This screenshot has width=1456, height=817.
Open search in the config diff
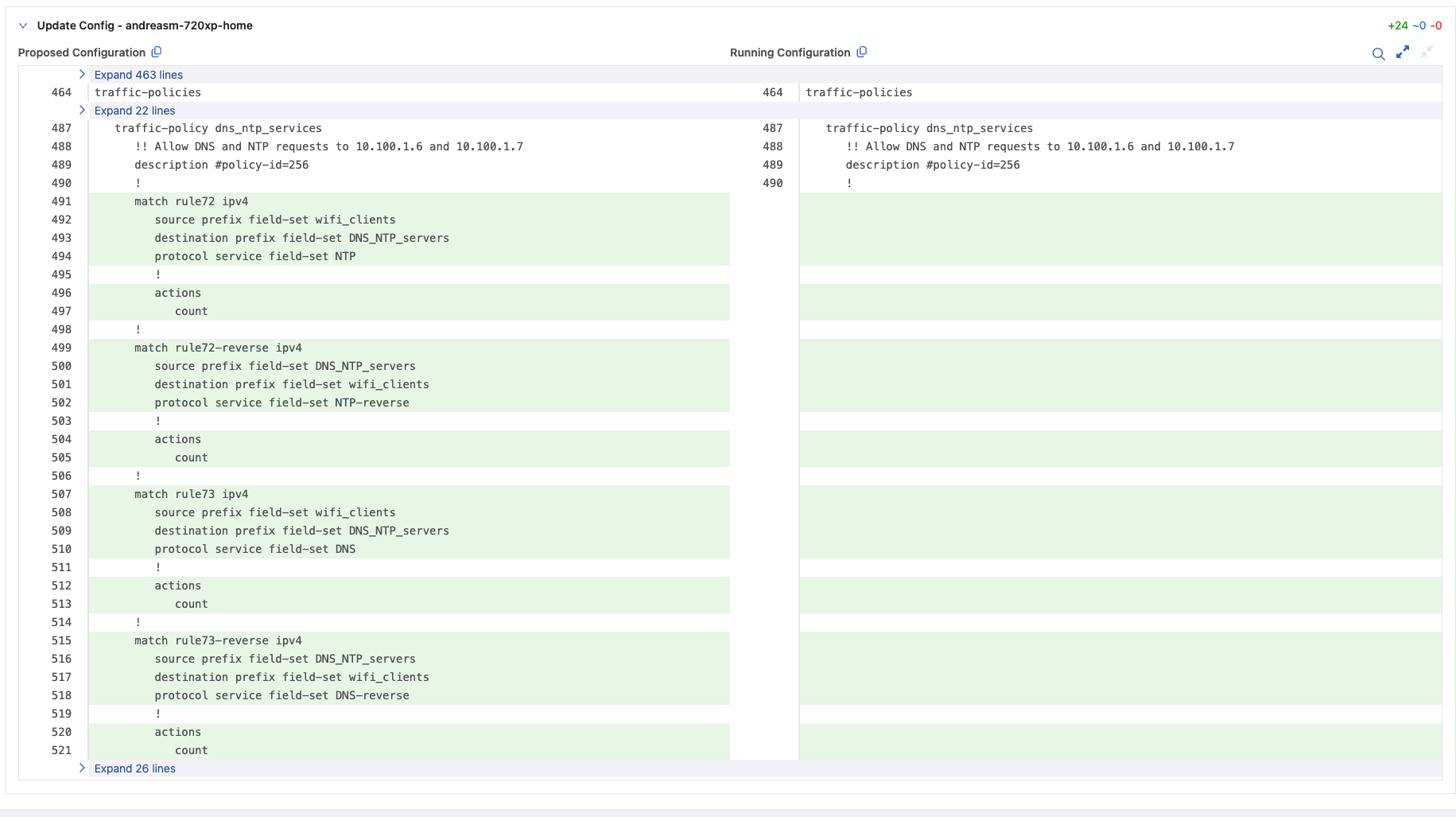click(1378, 53)
